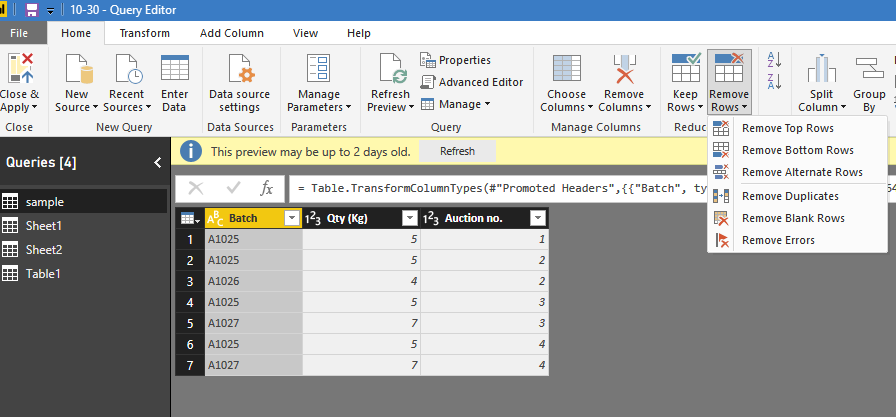Open the Help tab
The height and width of the screenshot is (417, 896).
pos(358,33)
